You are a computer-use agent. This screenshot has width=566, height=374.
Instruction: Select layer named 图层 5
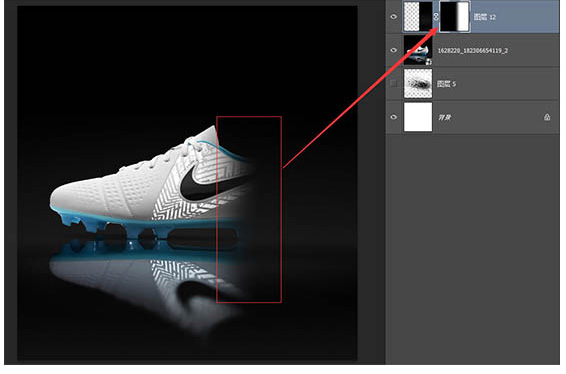pyautogui.click(x=447, y=84)
